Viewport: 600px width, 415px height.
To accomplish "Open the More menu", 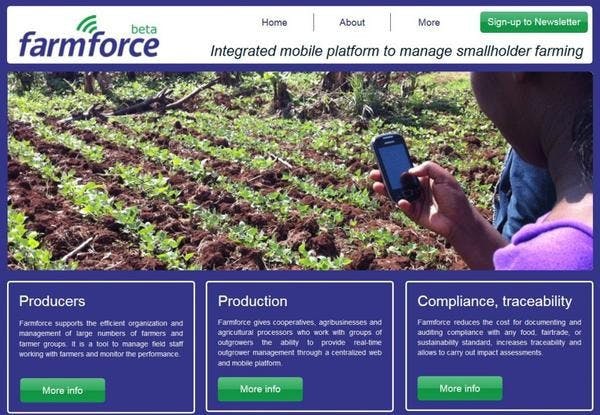I will (429, 23).
